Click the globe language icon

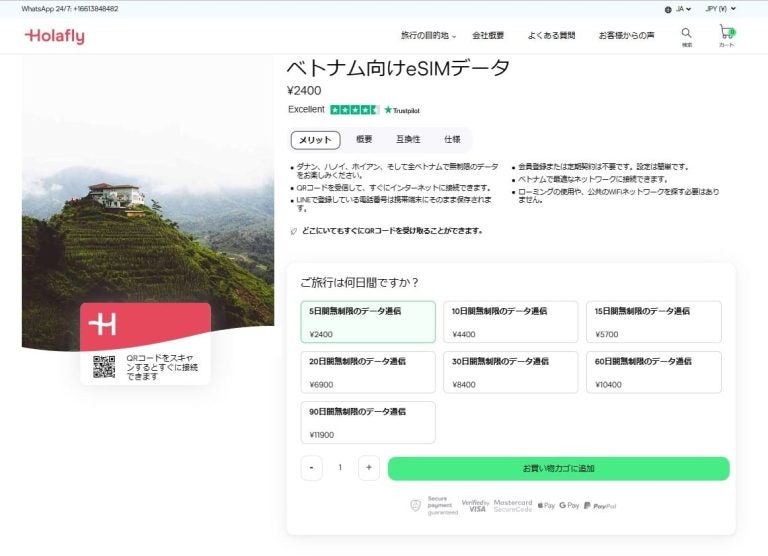tap(668, 9)
